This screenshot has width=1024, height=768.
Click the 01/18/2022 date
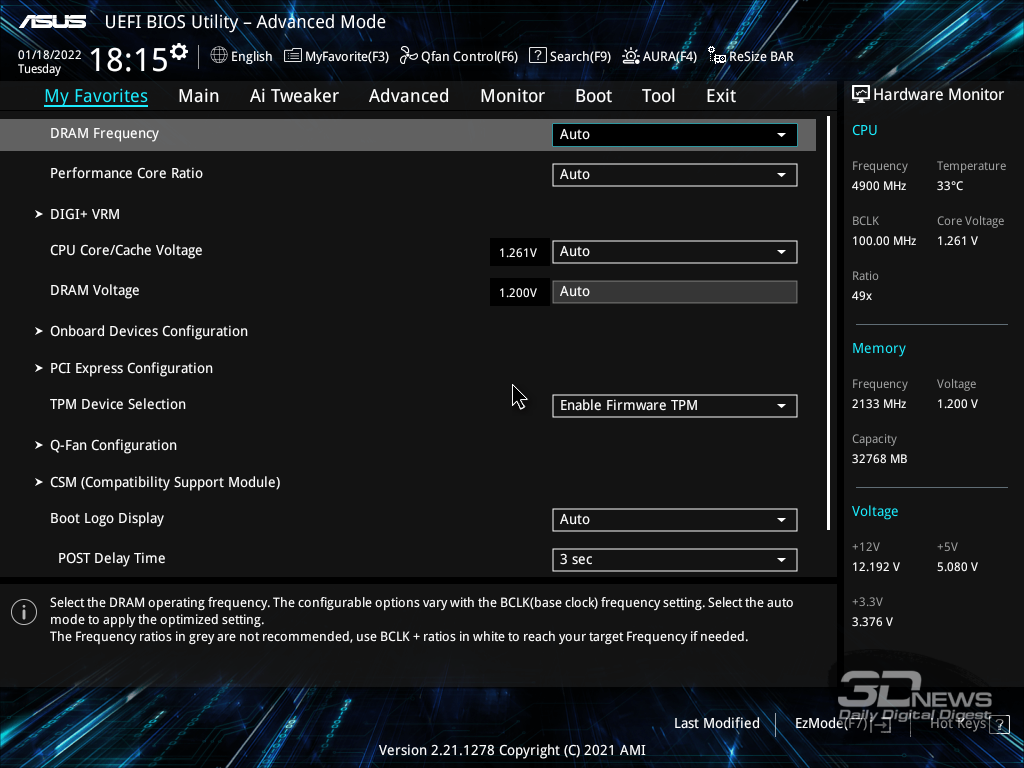click(x=50, y=55)
